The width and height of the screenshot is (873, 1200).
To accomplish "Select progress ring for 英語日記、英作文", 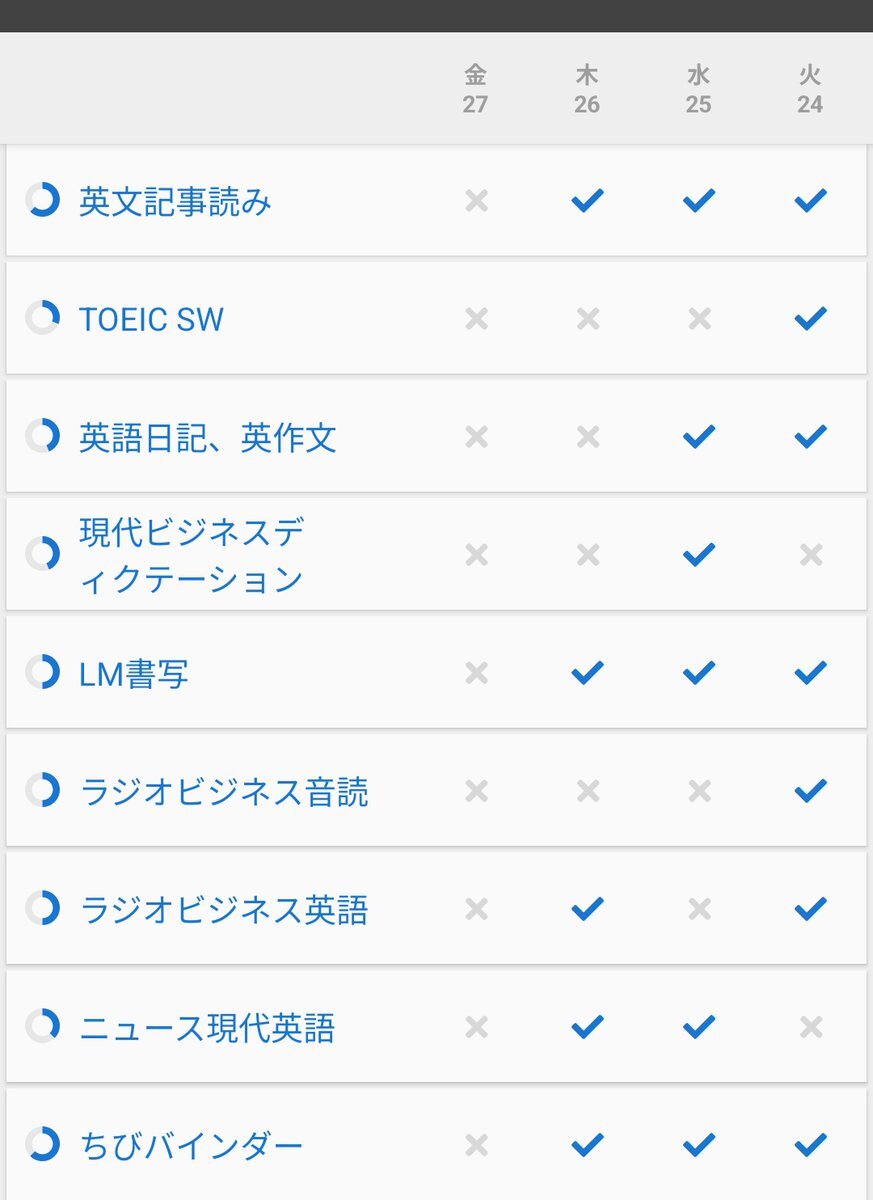I will click(x=43, y=436).
